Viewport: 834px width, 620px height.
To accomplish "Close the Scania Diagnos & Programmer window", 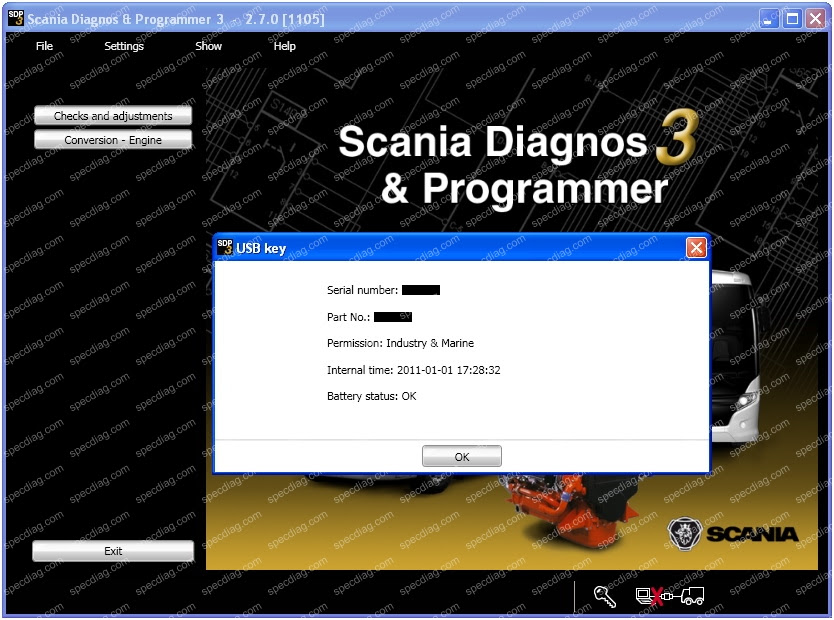I will pyautogui.click(x=815, y=19).
